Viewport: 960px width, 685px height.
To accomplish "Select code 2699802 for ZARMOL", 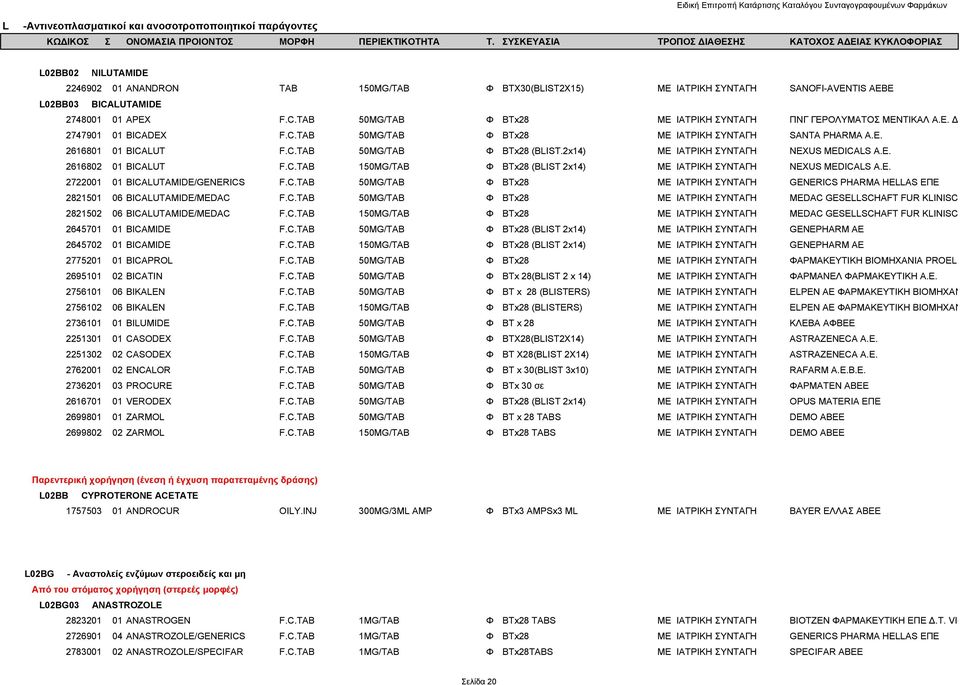I will 84,433.
